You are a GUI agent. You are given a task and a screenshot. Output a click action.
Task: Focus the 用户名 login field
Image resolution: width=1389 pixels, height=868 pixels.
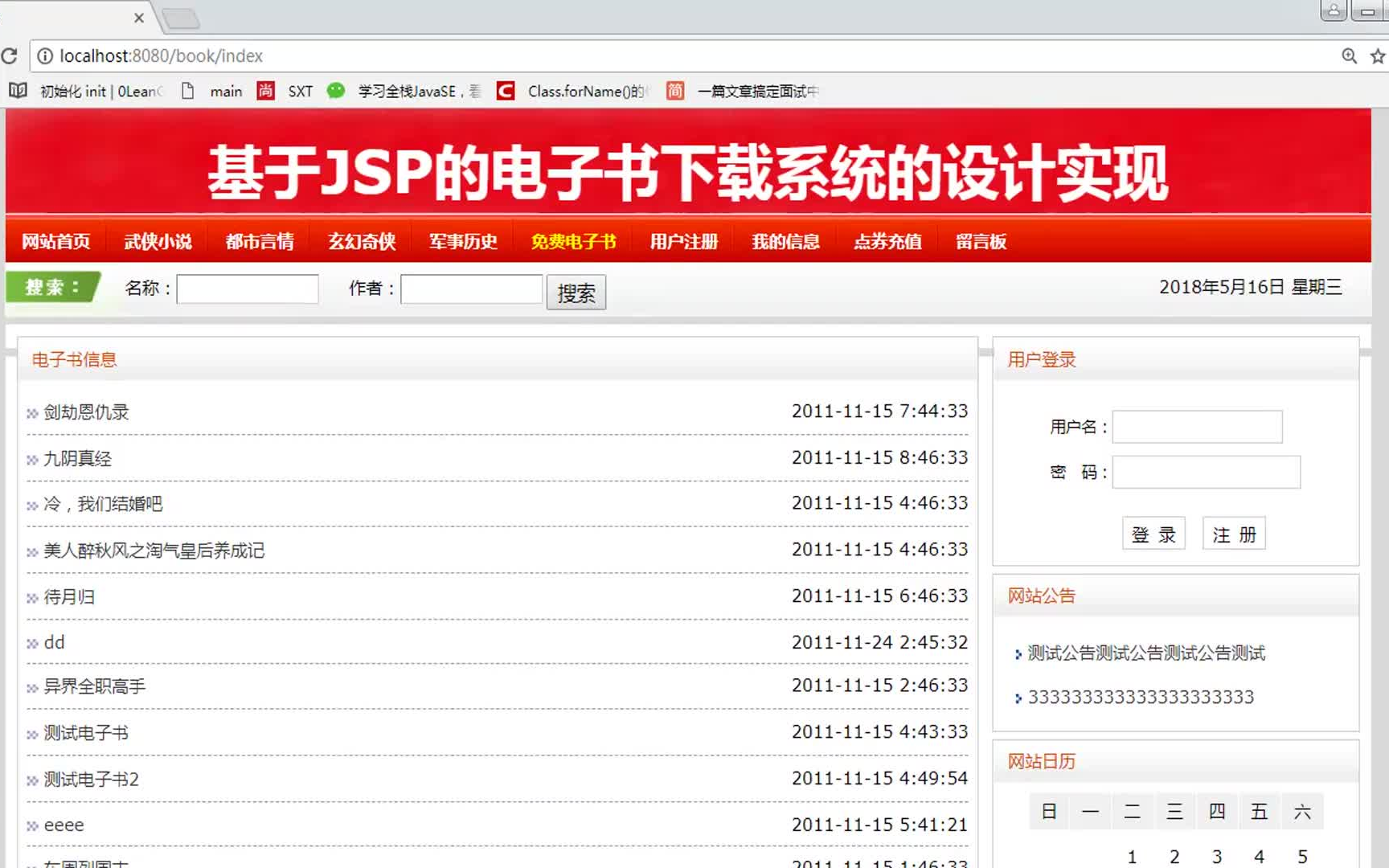(1198, 427)
